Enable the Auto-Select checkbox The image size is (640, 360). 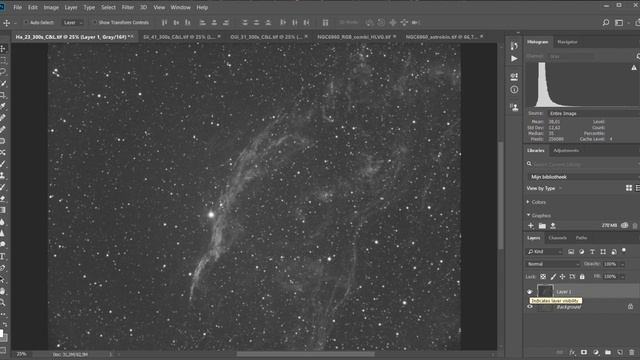(x=26, y=22)
